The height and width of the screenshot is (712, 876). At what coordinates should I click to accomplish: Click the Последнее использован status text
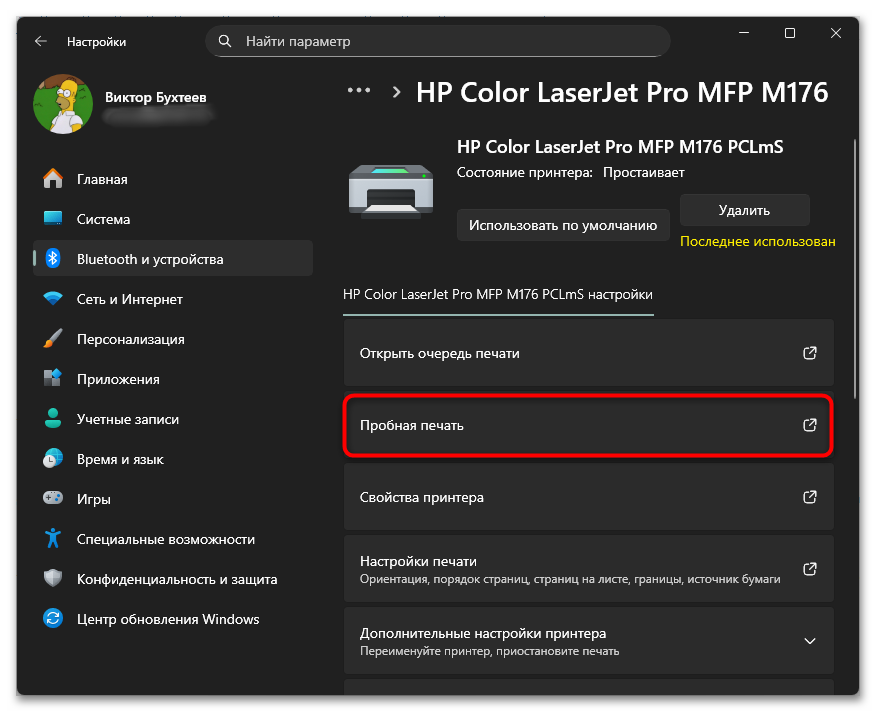click(x=758, y=241)
